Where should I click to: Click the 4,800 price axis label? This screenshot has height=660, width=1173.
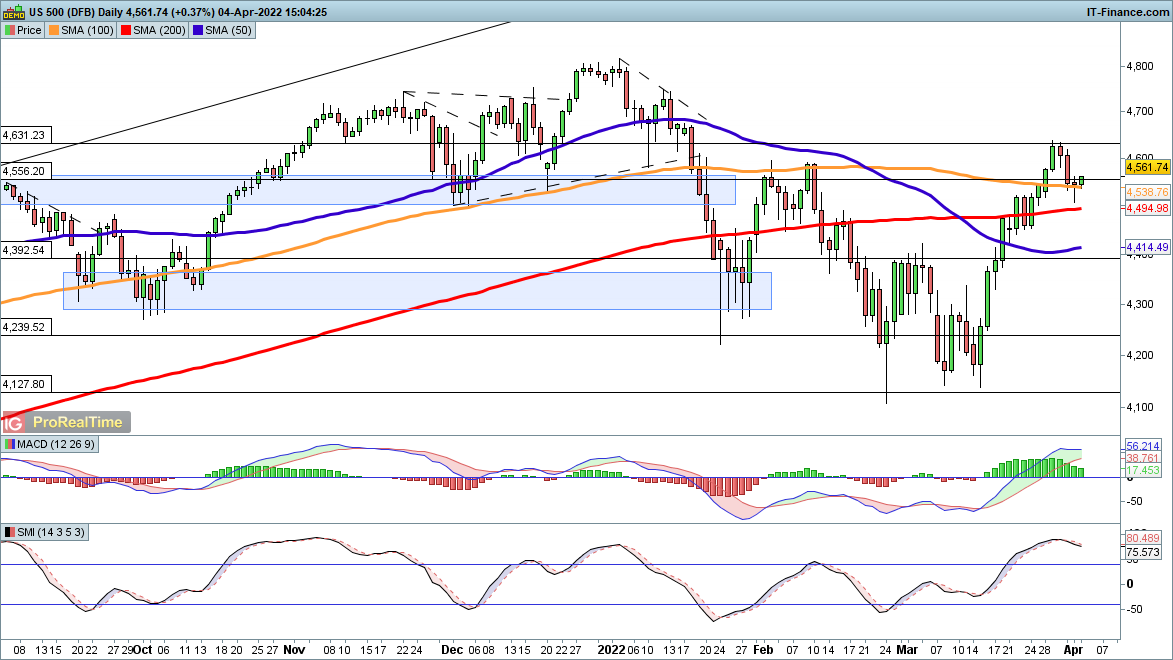(1139, 66)
